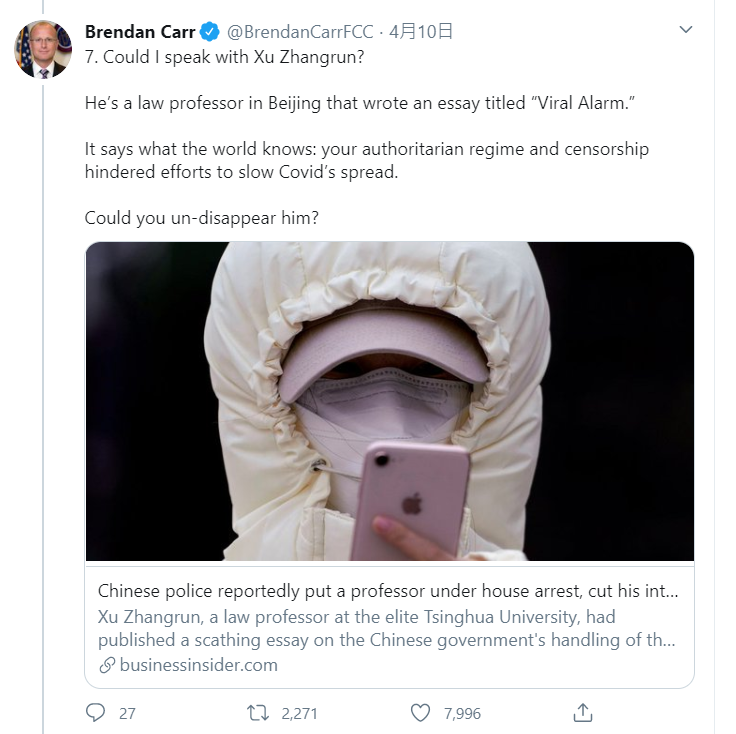The height and width of the screenshot is (734, 736).
Task: Open Brendan Carr's profile picture
Action: (43, 49)
